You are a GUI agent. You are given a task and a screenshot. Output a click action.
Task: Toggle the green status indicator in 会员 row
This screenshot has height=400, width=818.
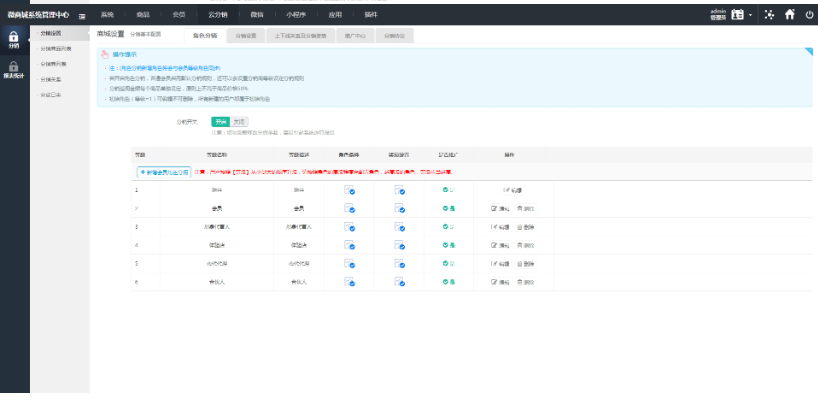pos(448,208)
